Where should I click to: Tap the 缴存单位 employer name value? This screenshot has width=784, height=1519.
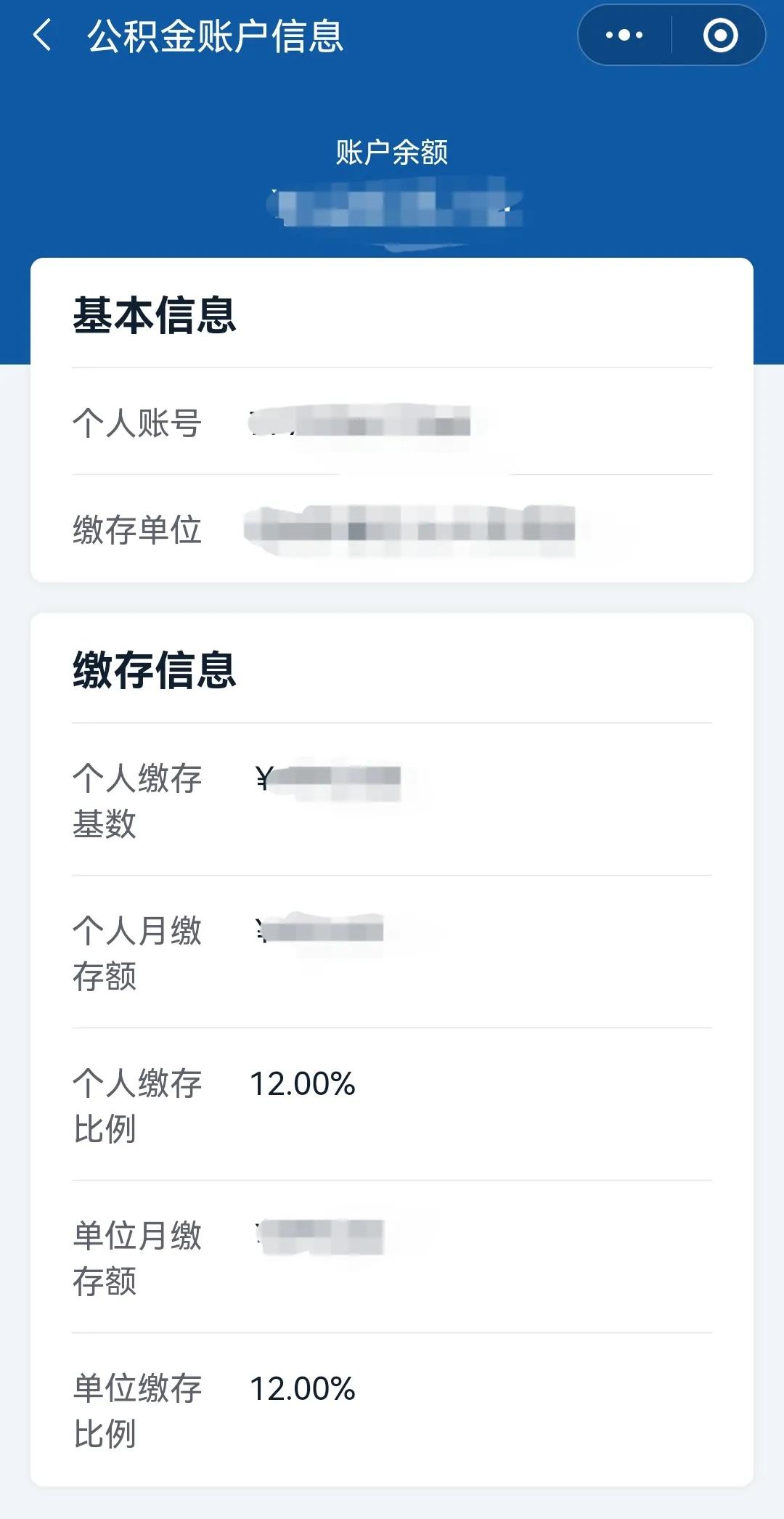pos(414,530)
